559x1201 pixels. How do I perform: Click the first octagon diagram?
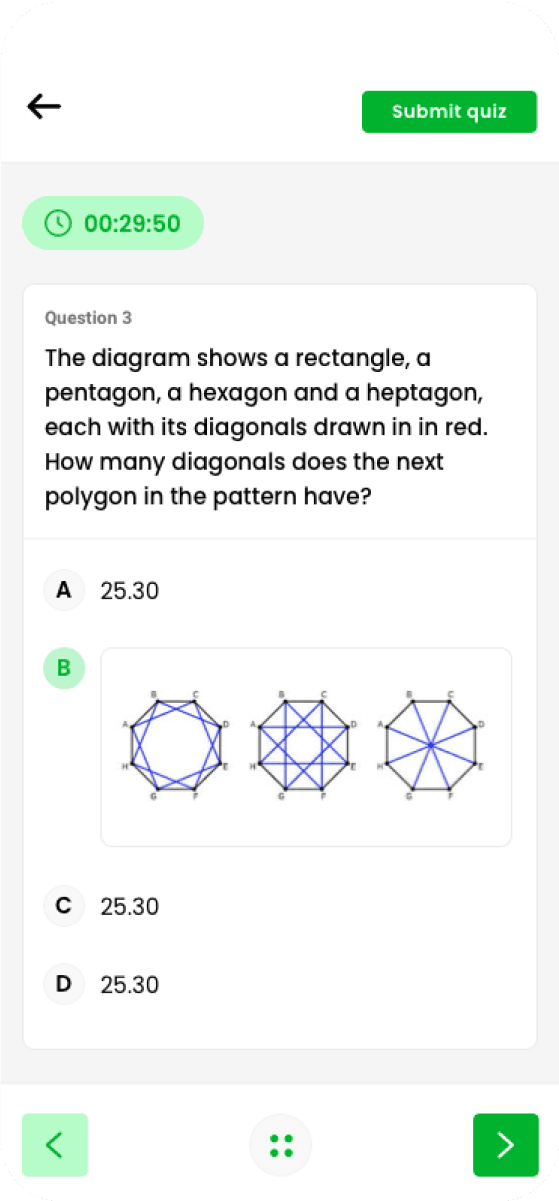(x=178, y=745)
